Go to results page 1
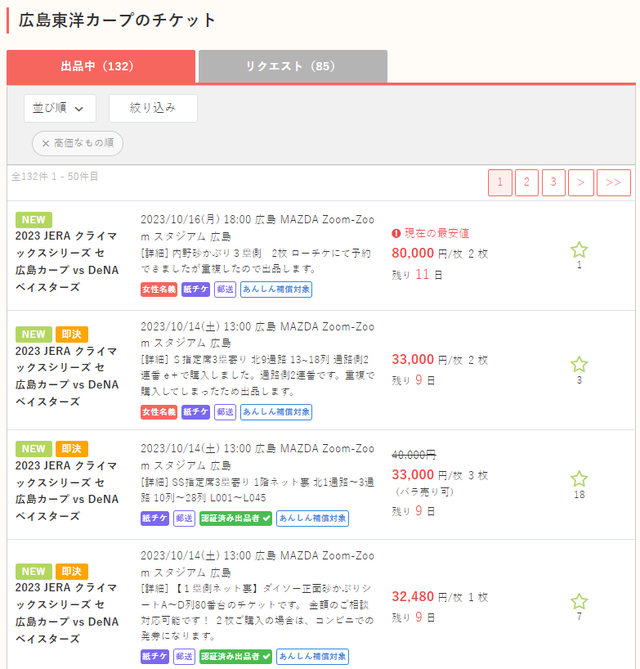640x669 pixels. point(500,183)
